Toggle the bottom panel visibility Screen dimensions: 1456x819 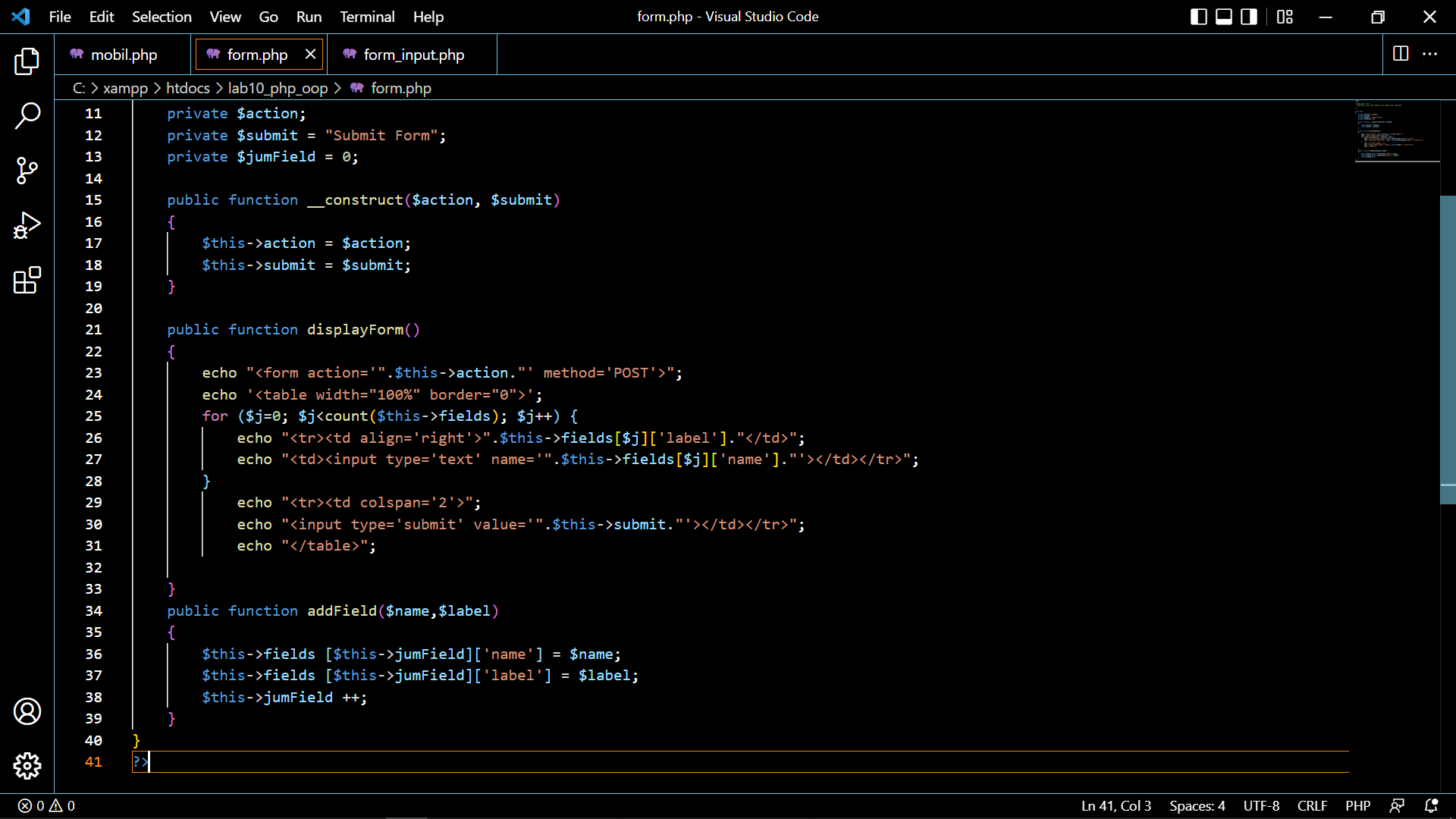(1223, 16)
